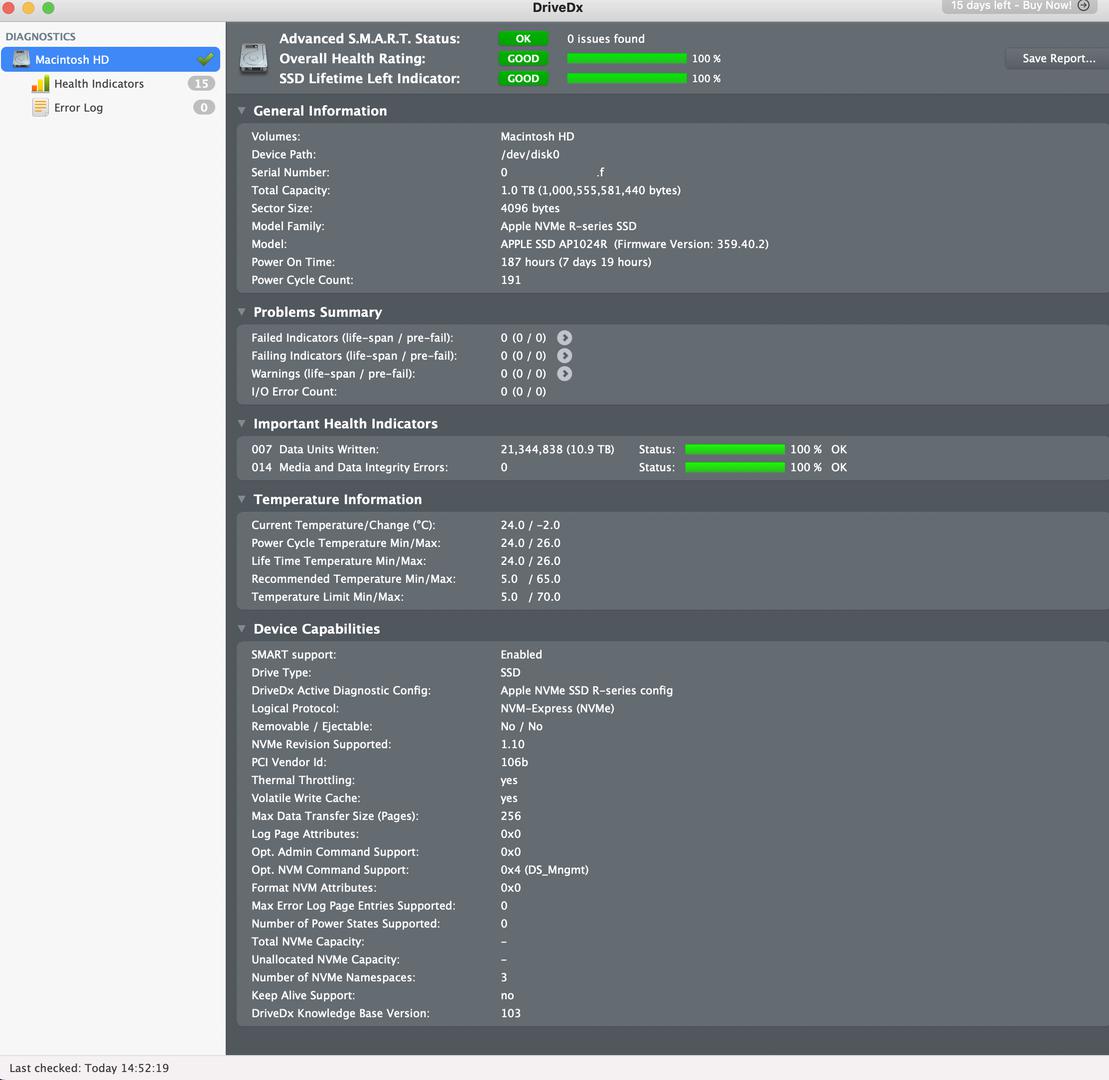Screen dimensions: 1109x1080
Task: Collapse the Device Capabilities section
Action: pos(242,629)
